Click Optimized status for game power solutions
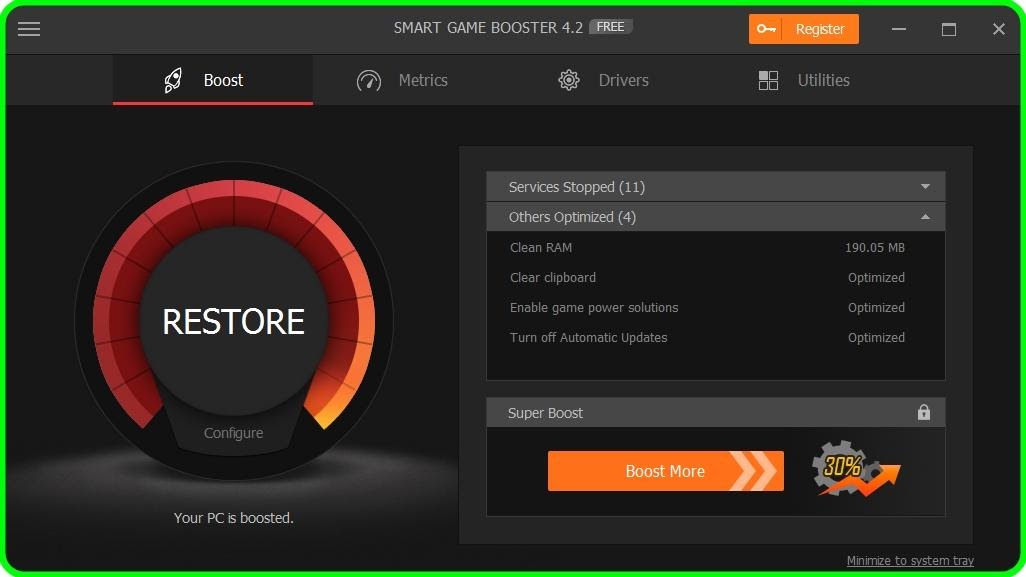 pos(876,307)
